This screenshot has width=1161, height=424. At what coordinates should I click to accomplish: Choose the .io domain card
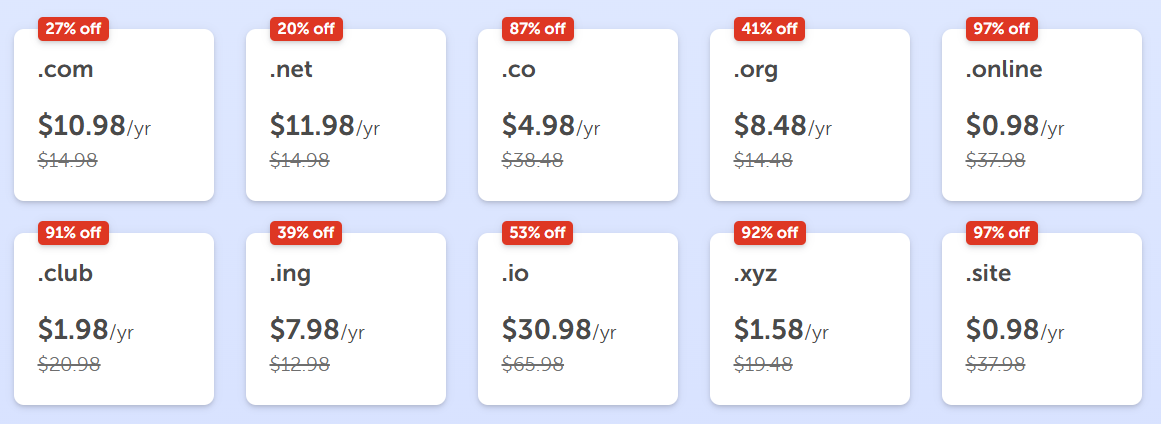[x=578, y=319]
